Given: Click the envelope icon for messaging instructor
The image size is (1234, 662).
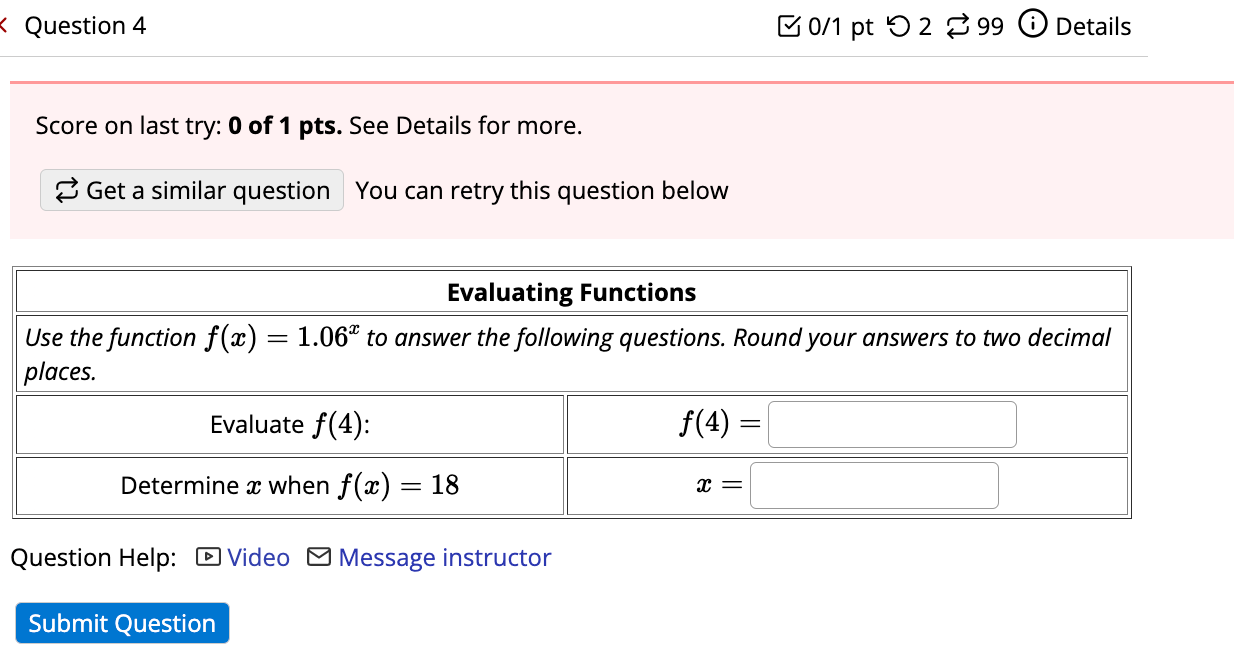Looking at the screenshot, I should click(x=318, y=557).
